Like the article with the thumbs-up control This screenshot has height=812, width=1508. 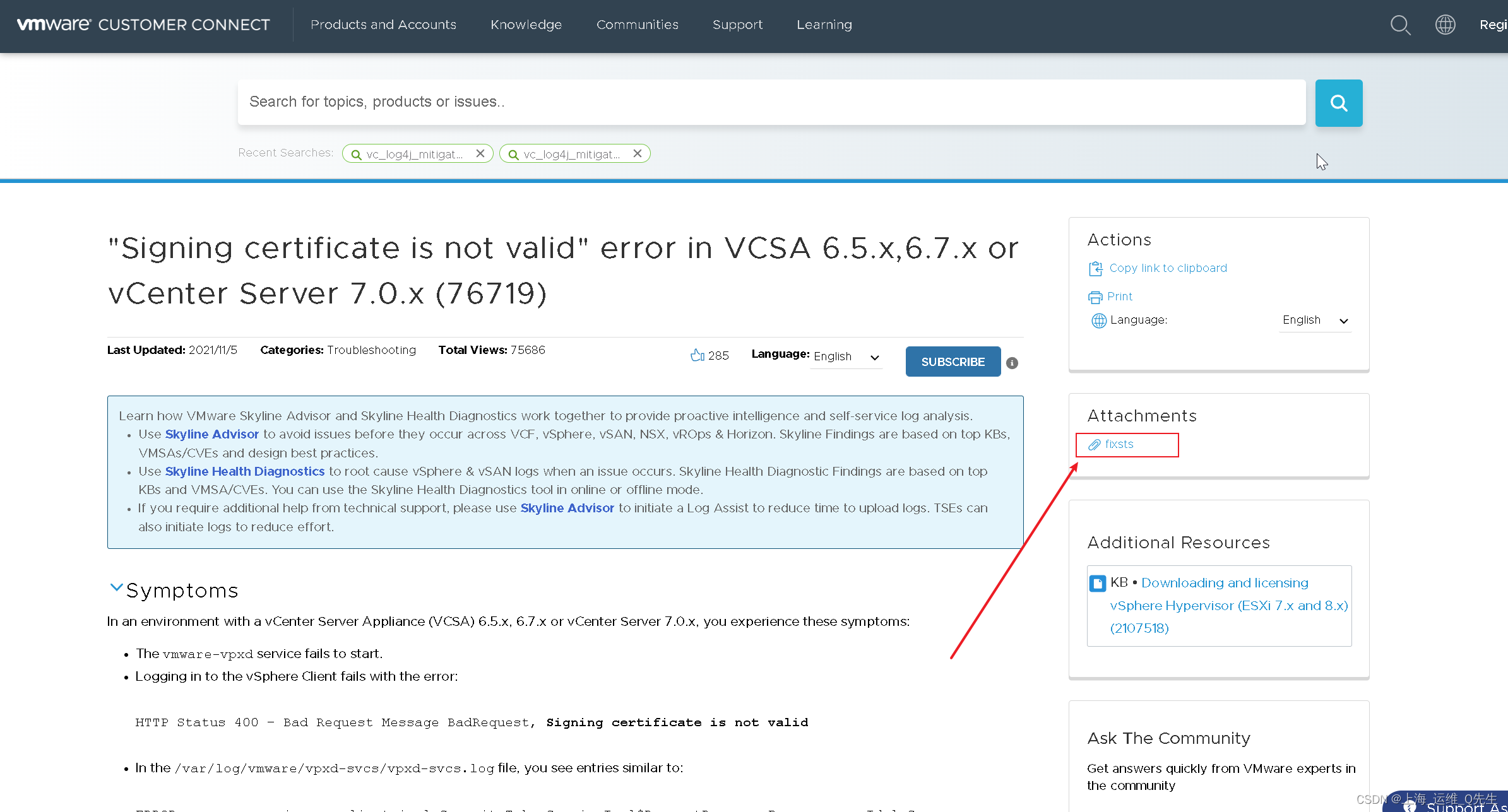[x=698, y=355]
